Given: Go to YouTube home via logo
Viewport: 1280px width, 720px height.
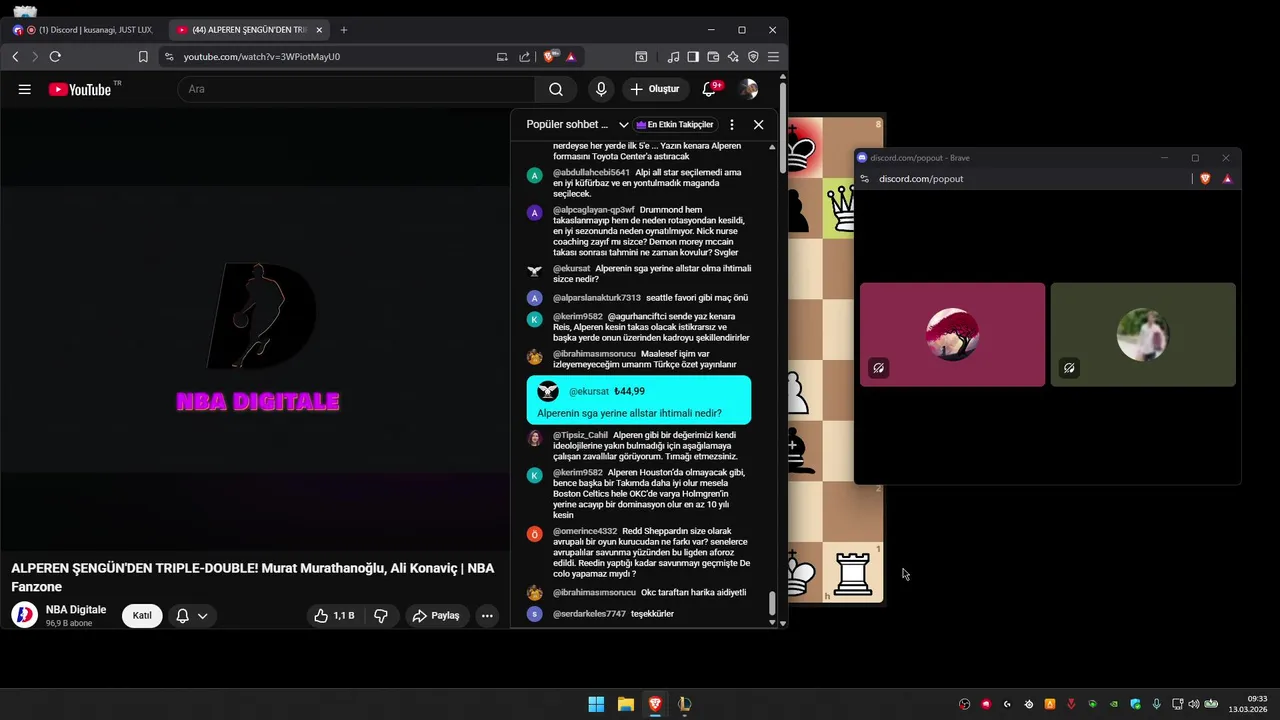Looking at the screenshot, I should (x=80, y=89).
